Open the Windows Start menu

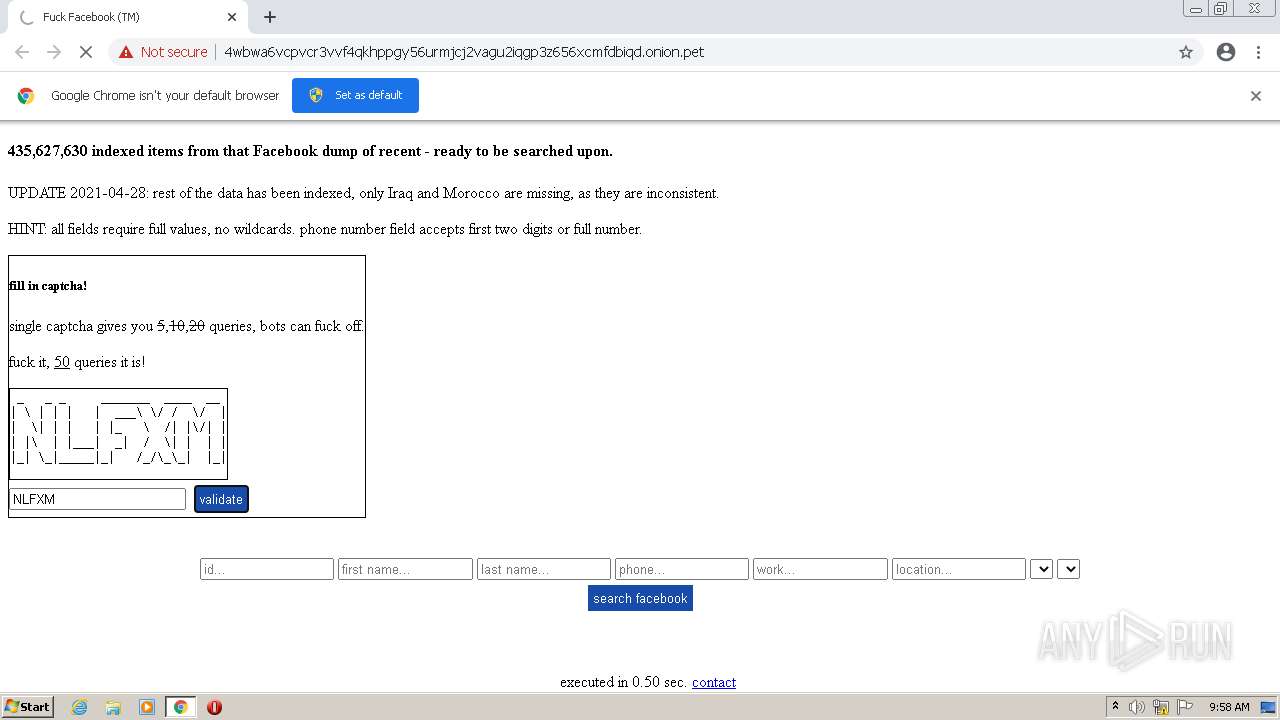28,706
